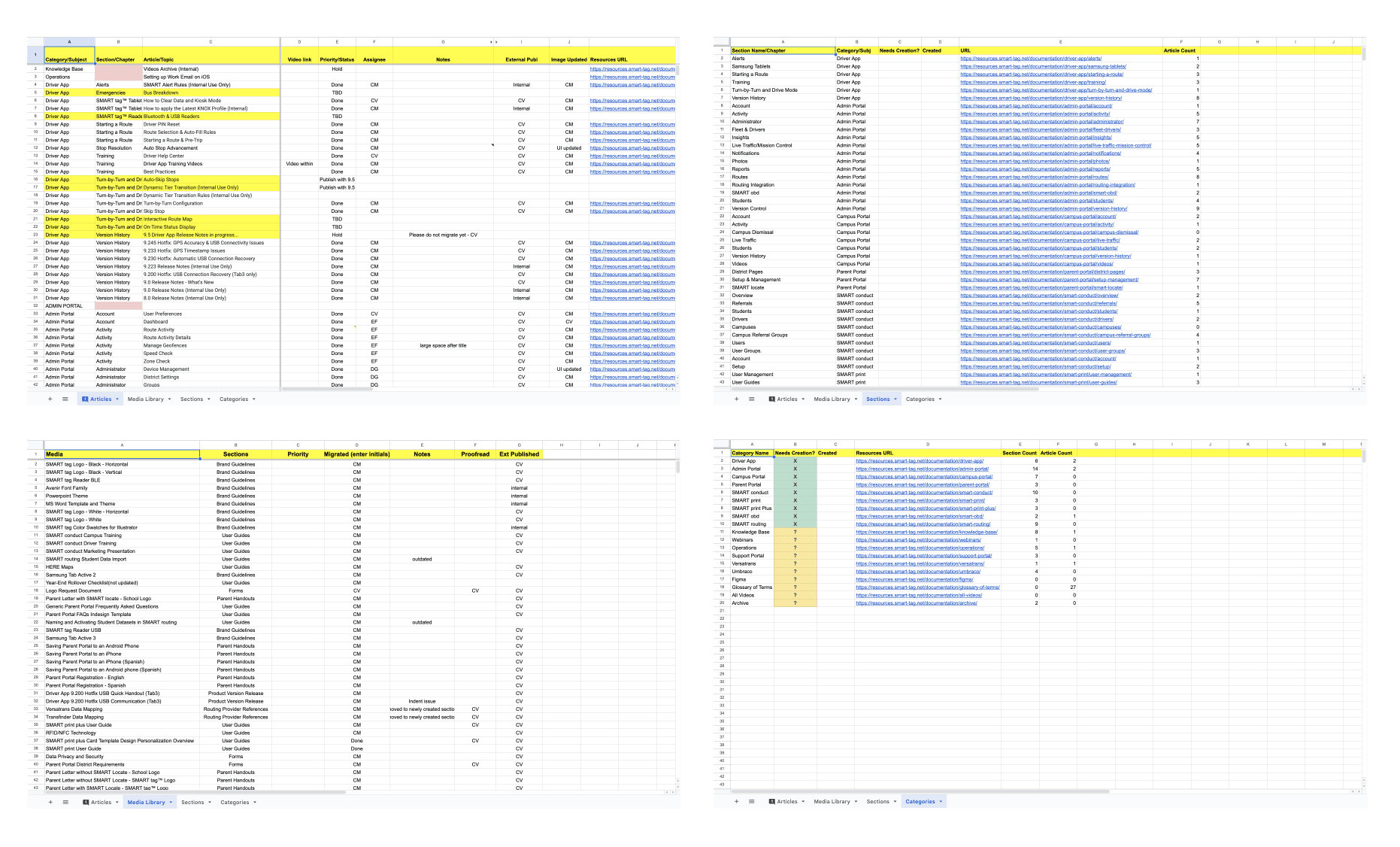Switch to Sections tab in Categories-sheet panel
This screenshot has height=847, width=1400.
pos(877,801)
